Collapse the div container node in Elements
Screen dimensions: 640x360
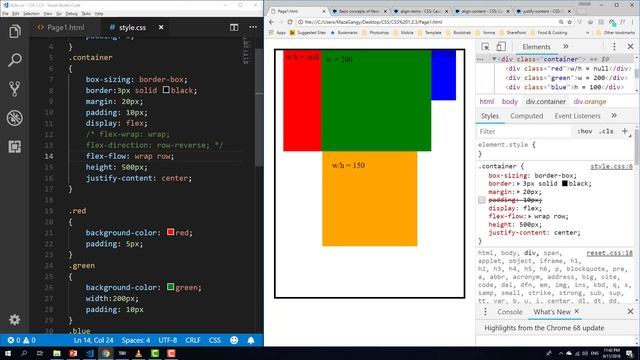(494, 59)
